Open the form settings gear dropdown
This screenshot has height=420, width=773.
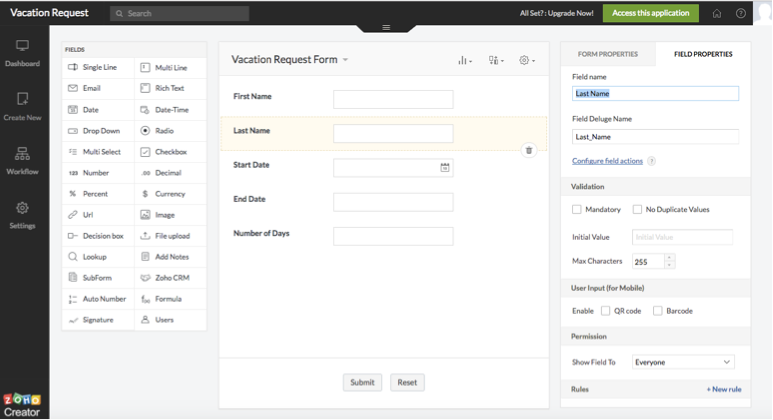pos(527,60)
